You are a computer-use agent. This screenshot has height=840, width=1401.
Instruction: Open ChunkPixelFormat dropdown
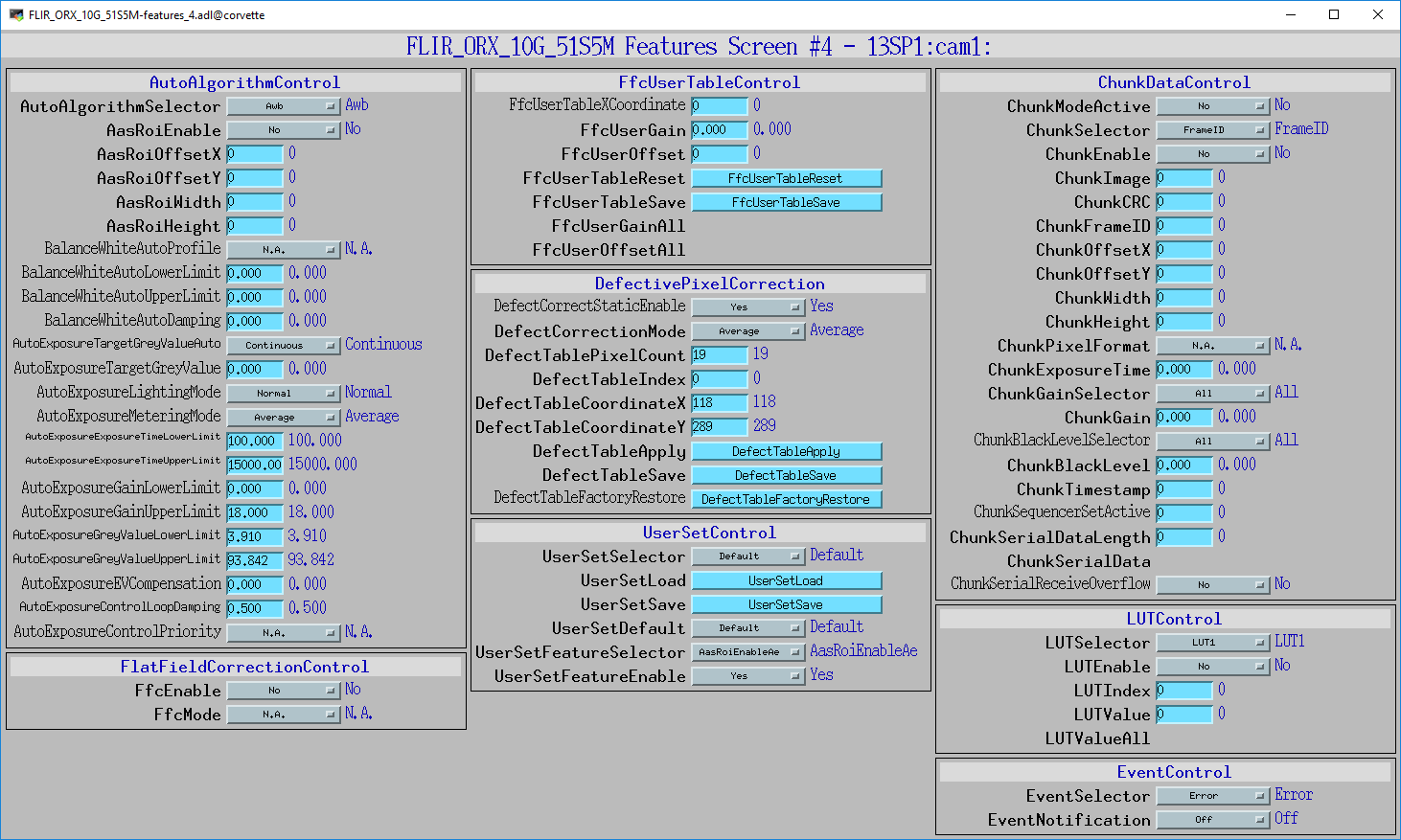coord(1213,346)
